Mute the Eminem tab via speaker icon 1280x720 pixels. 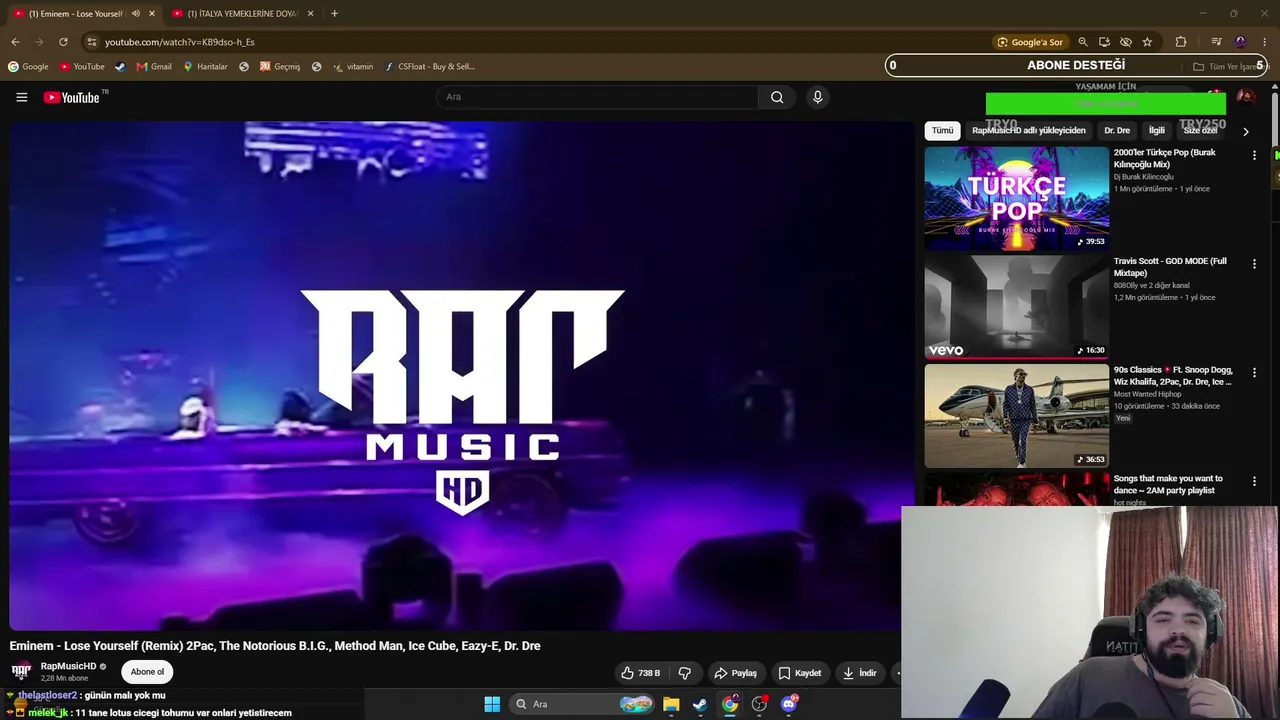coord(136,14)
